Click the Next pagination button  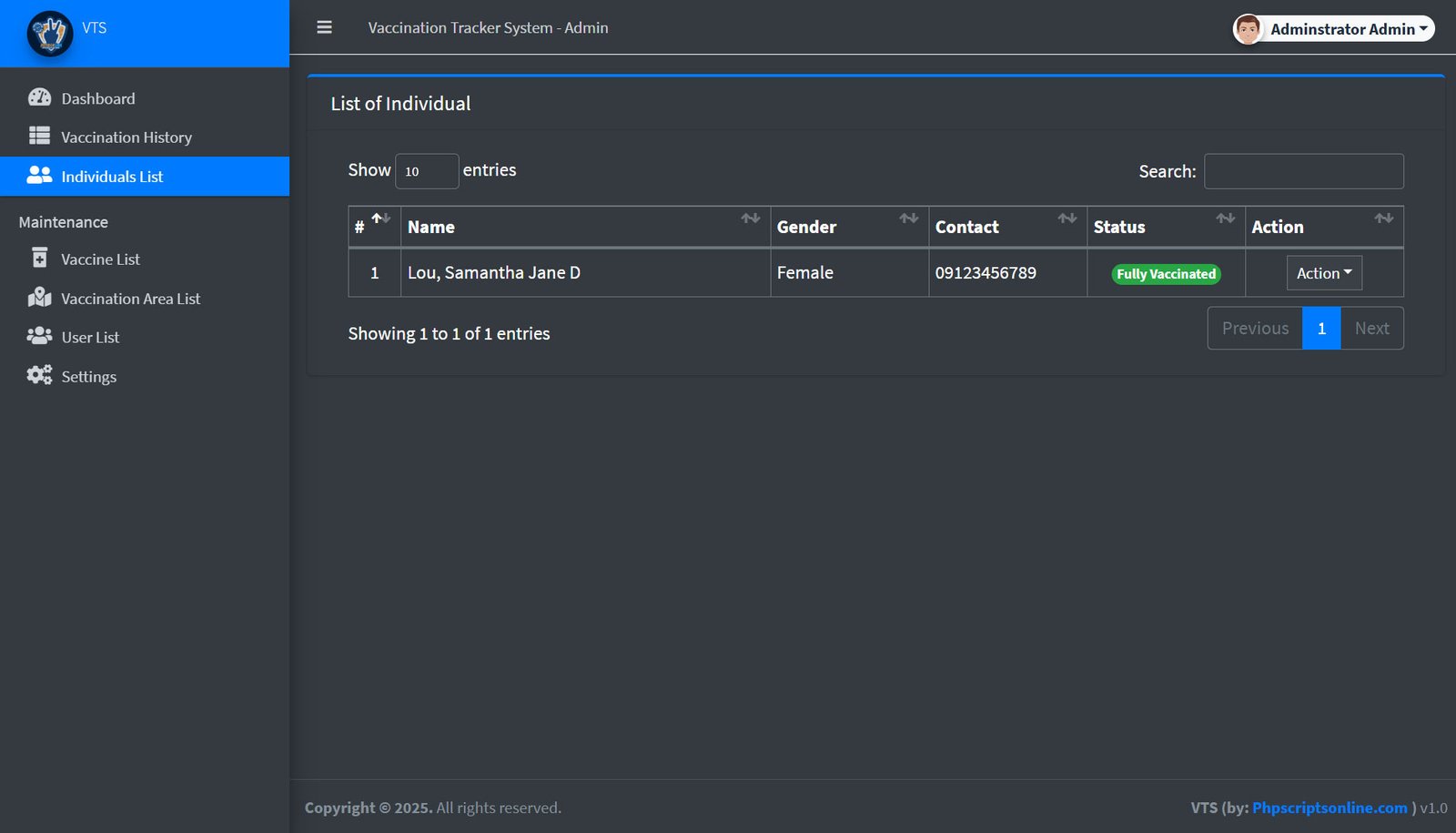click(x=1371, y=328)
